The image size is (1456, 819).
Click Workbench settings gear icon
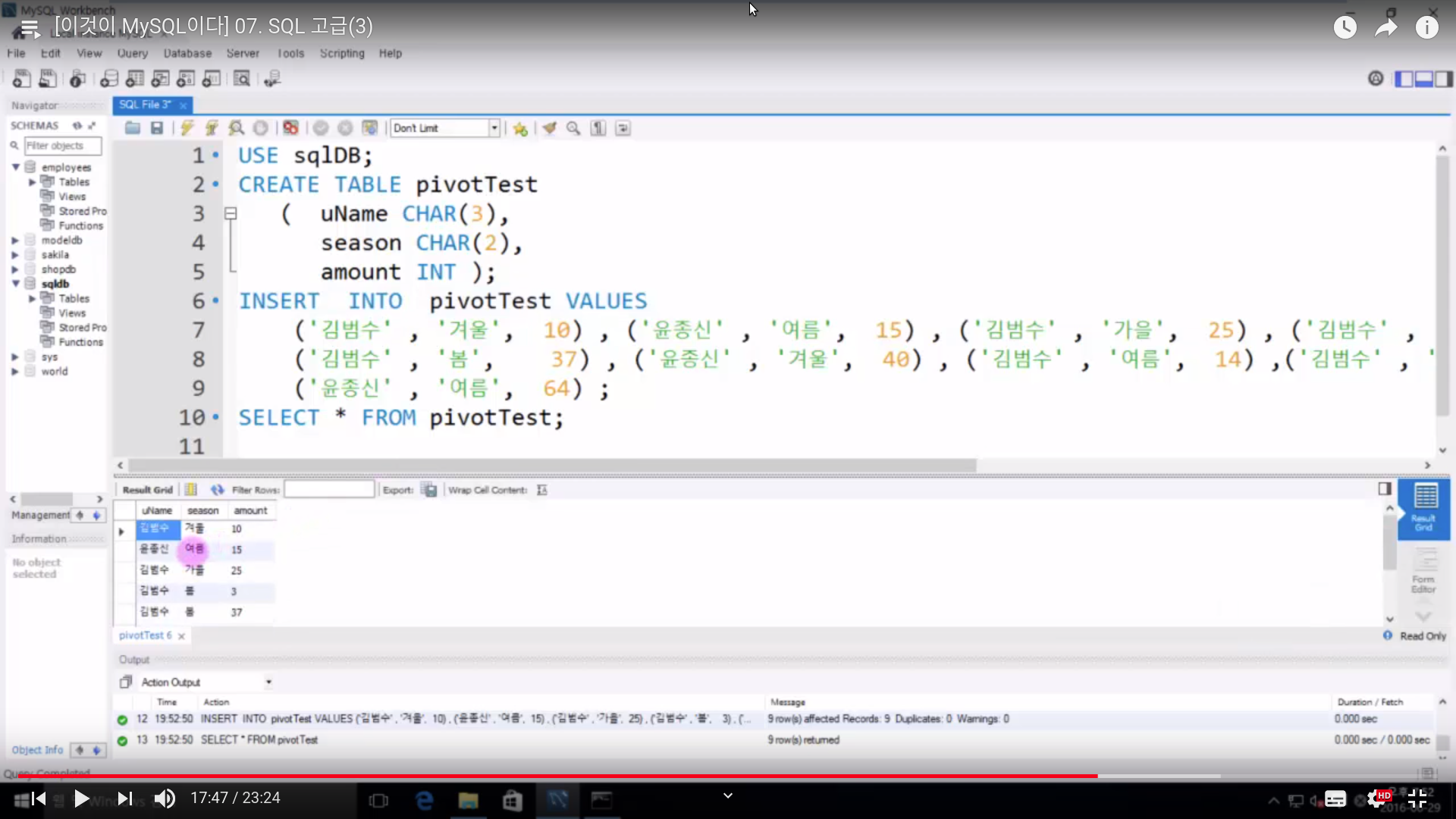coord(1376,78)
